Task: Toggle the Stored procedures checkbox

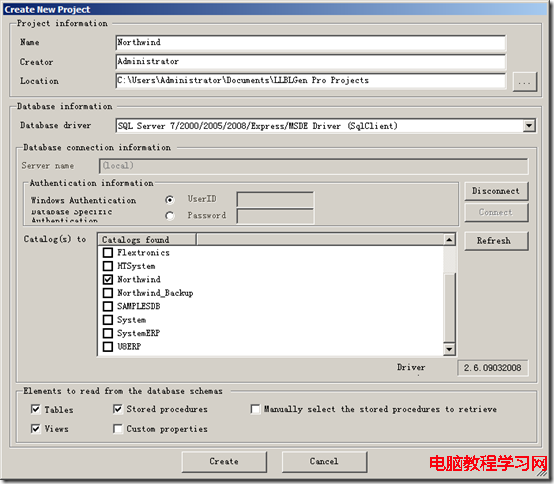Action: pyautogui.click(x=118, y=409)
